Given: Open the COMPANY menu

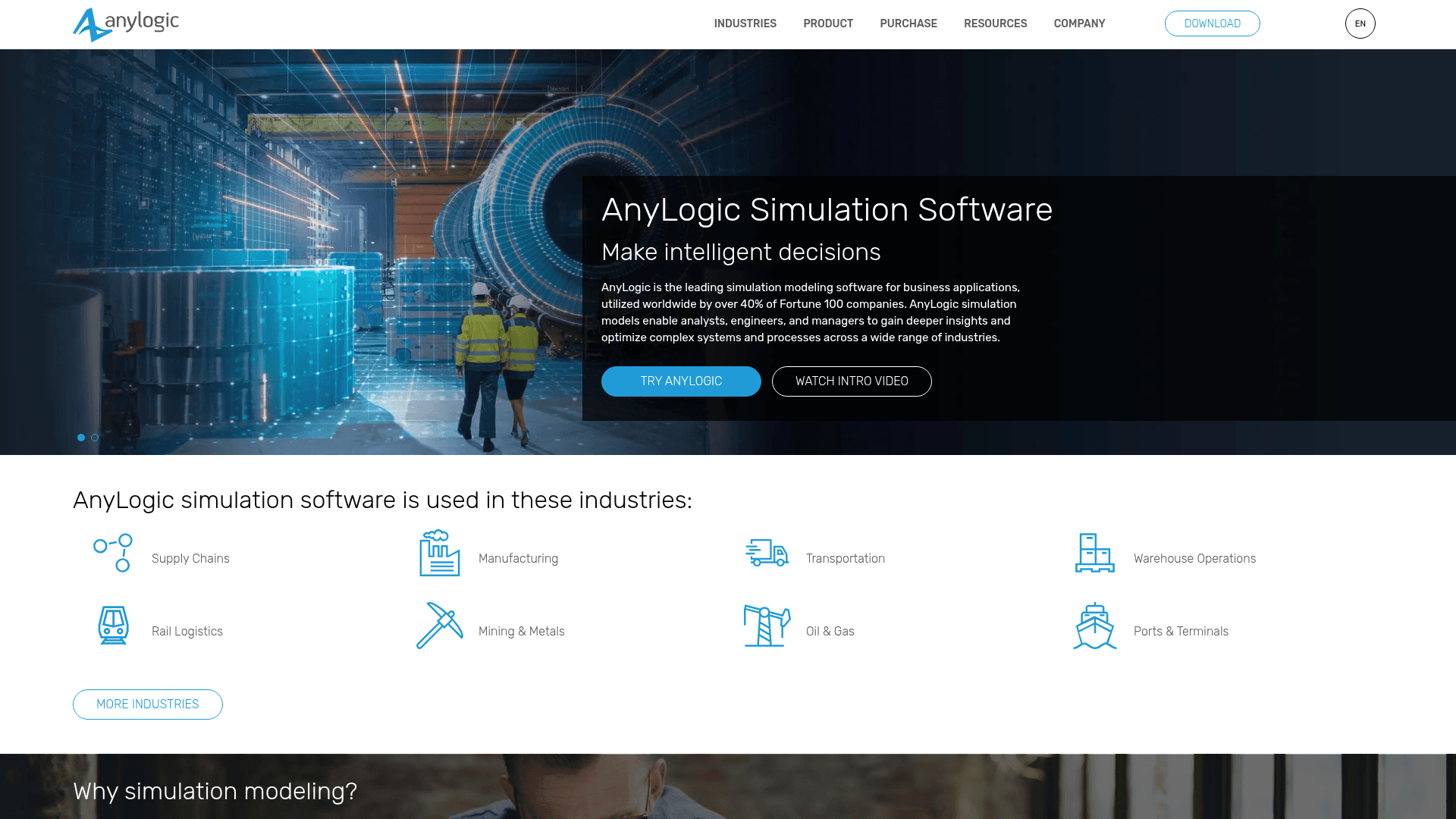Looking at the screenshot, I should pyautogui.click(x=1079, y=24).
